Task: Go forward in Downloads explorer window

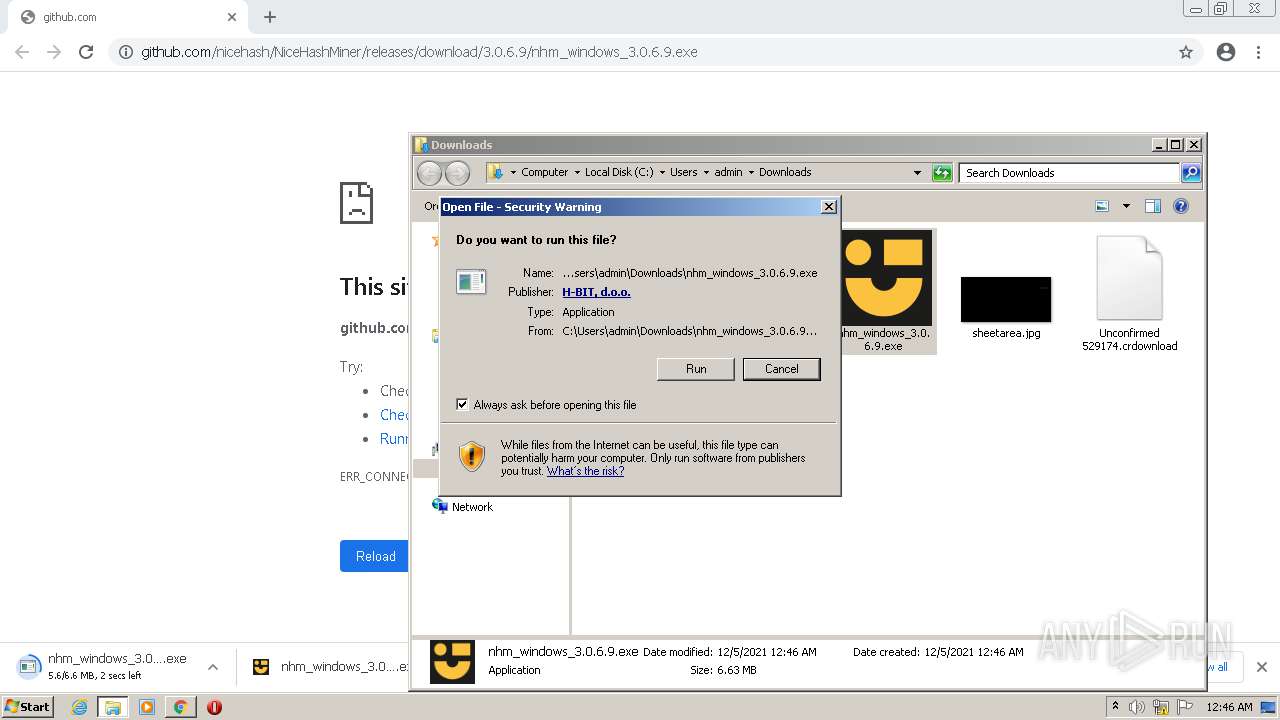Action: [x=457, y=173]
